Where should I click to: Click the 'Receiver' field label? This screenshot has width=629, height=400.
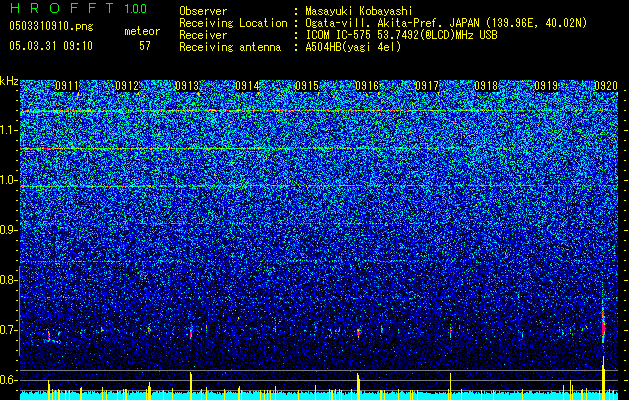(x=203, y=35)
